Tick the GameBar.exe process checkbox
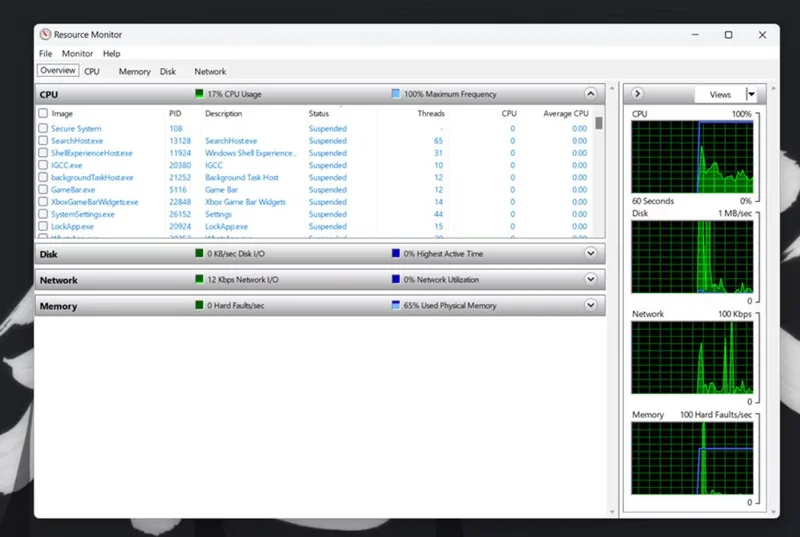This screenshot has height=537, width=800. point(43,190)
